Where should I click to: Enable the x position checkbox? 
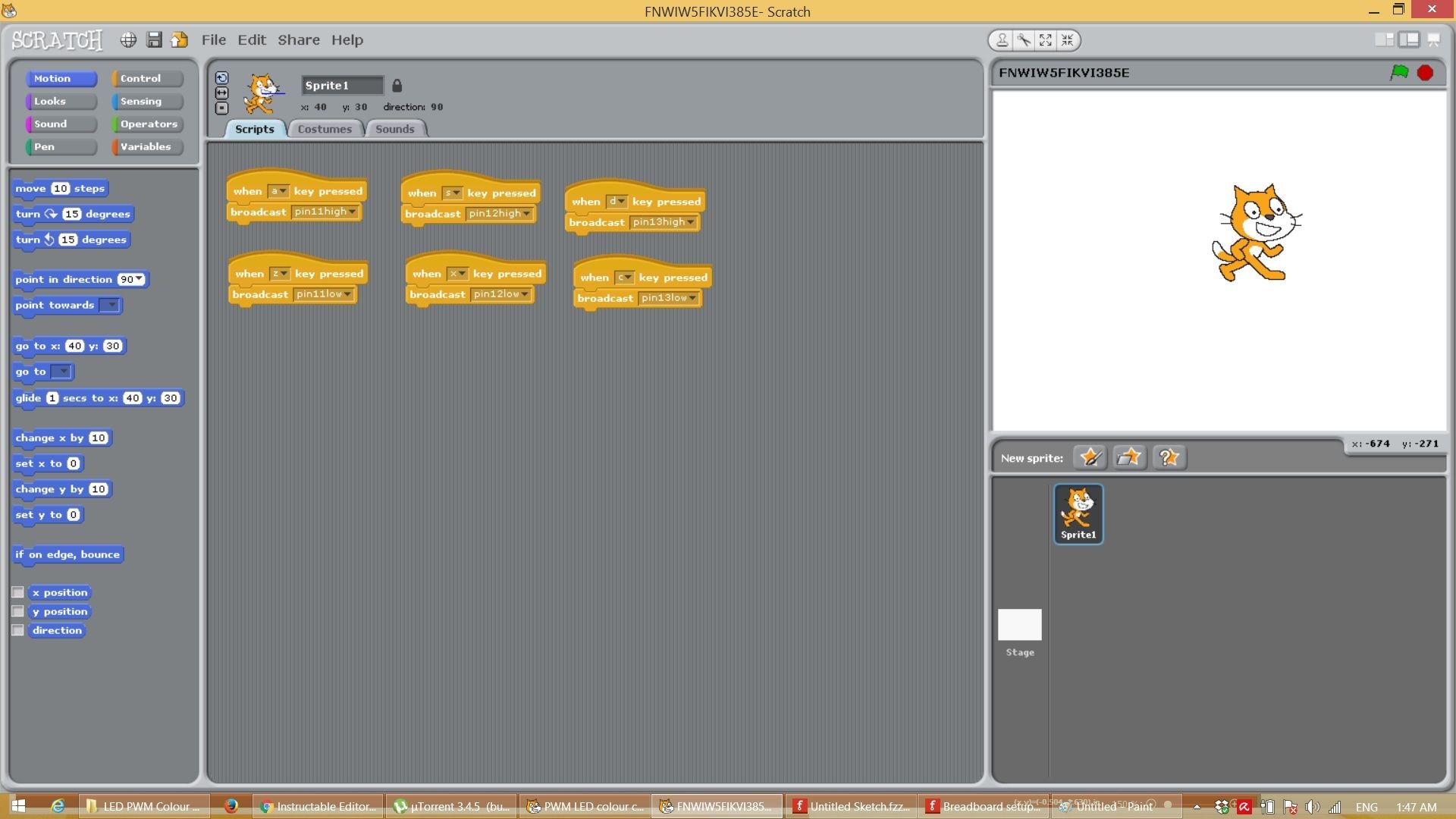[18, 592]
